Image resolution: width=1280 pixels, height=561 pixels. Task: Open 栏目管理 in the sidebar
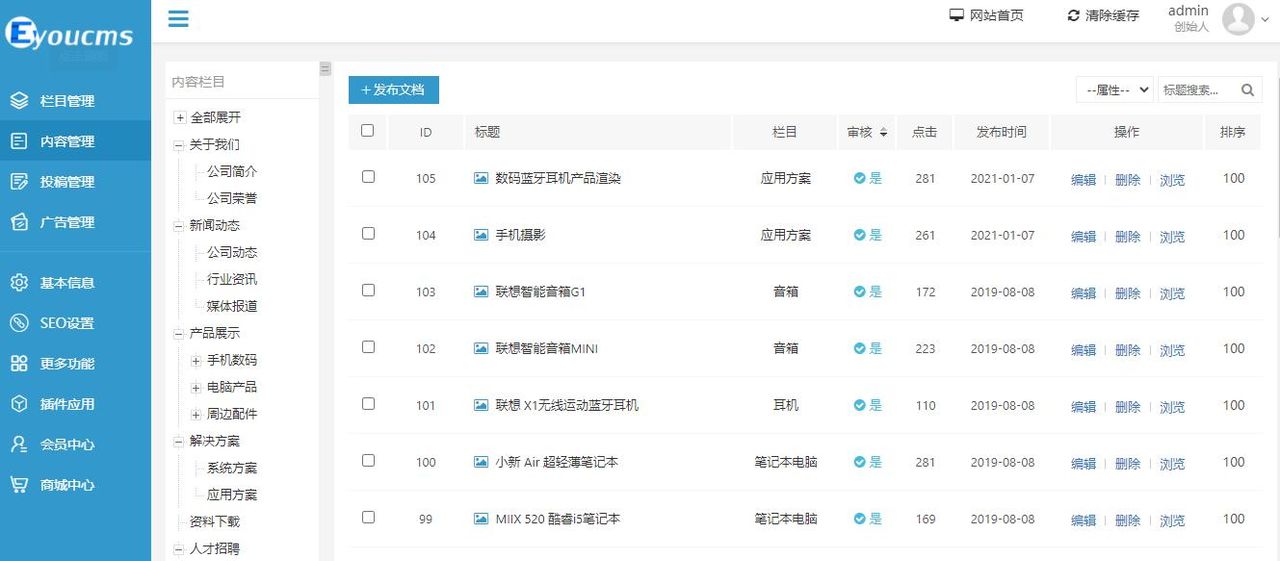click(x=75, y=101)
